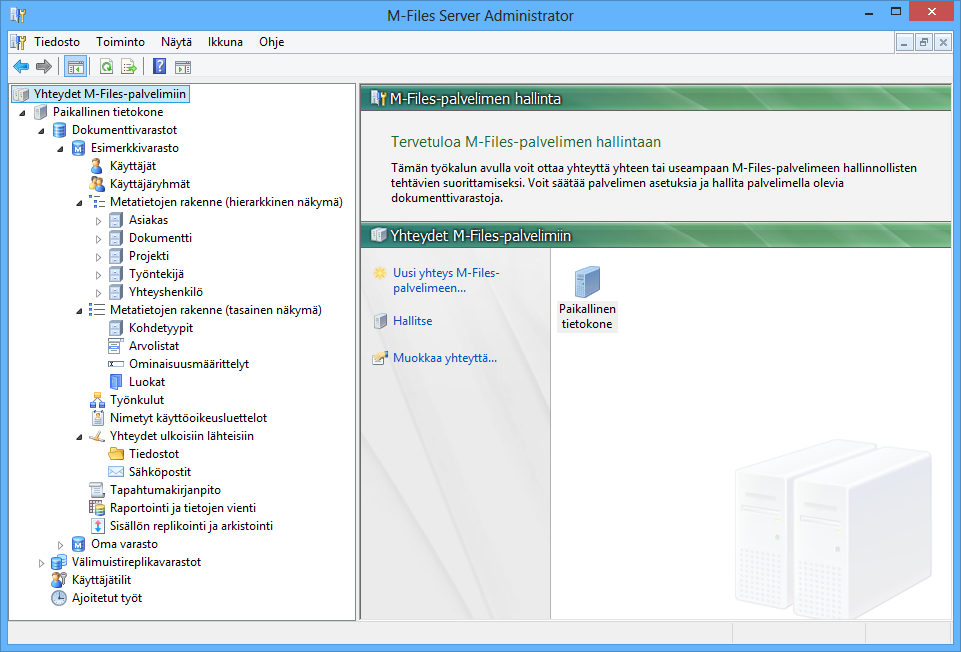Viewport: 961px width, 652px height.
Task: Click the Luokat blue book icon
Action: click(x=116, y=382)
